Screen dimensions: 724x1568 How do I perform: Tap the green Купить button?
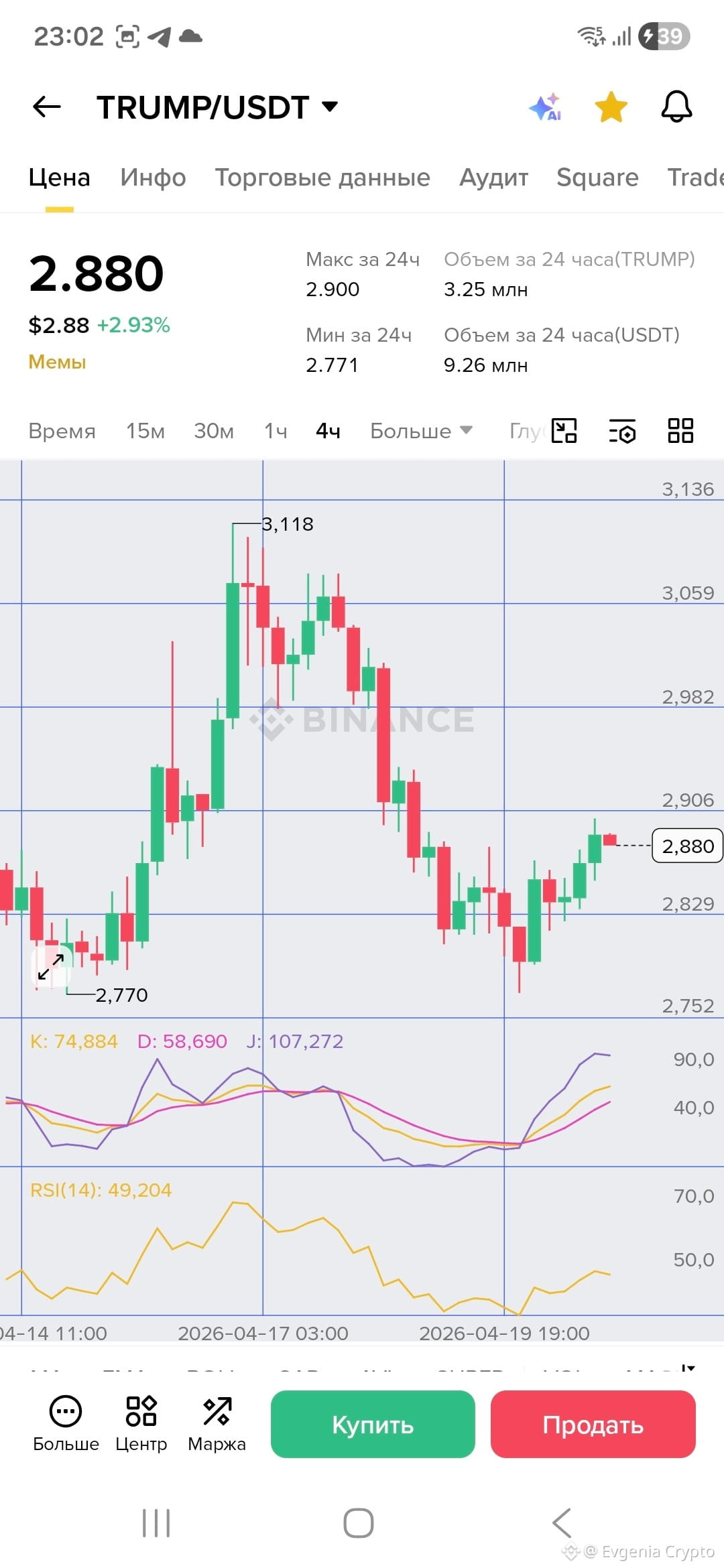373,1424
